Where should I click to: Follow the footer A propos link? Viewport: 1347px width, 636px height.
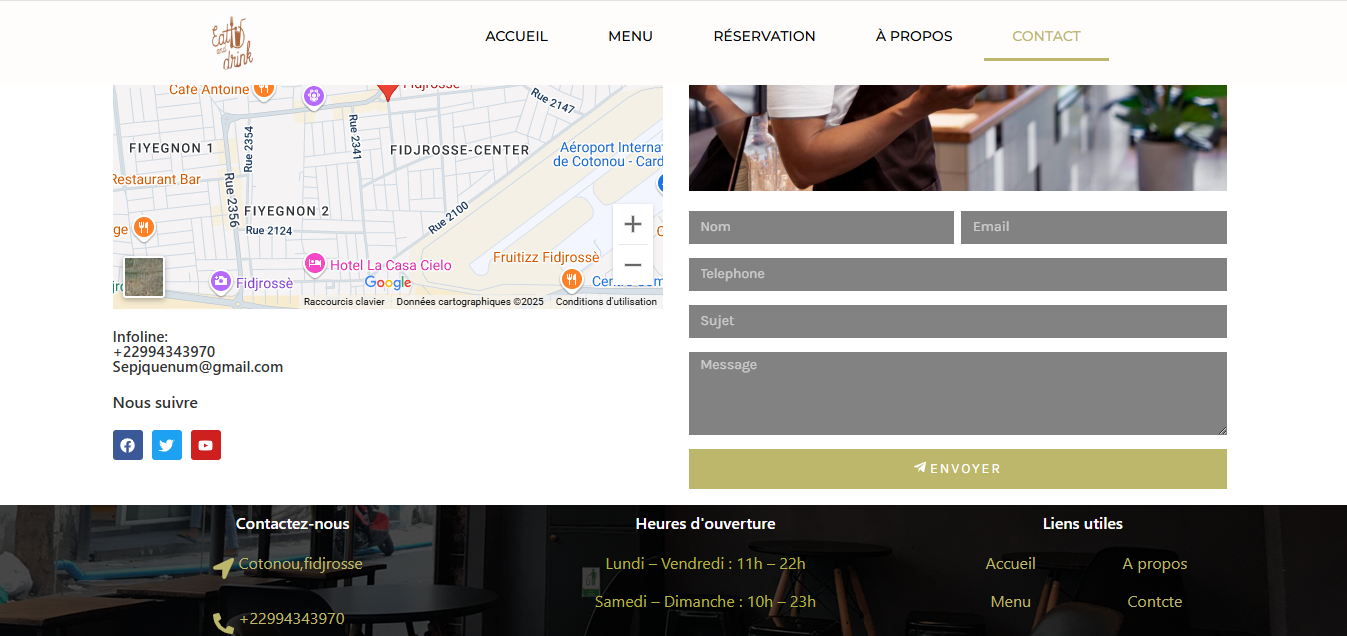[x=1155, y=564]
